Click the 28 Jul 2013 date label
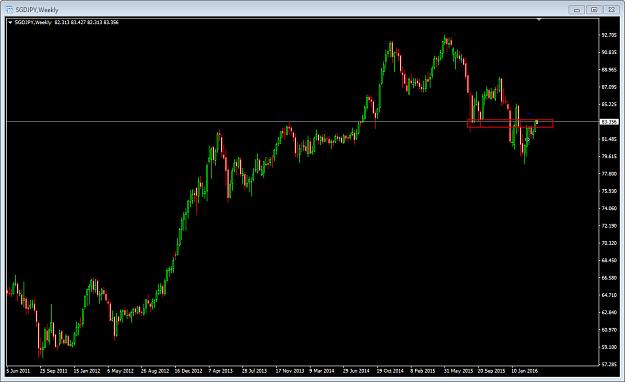Screen dimensions: 625x382 click(x=254, y=371)
